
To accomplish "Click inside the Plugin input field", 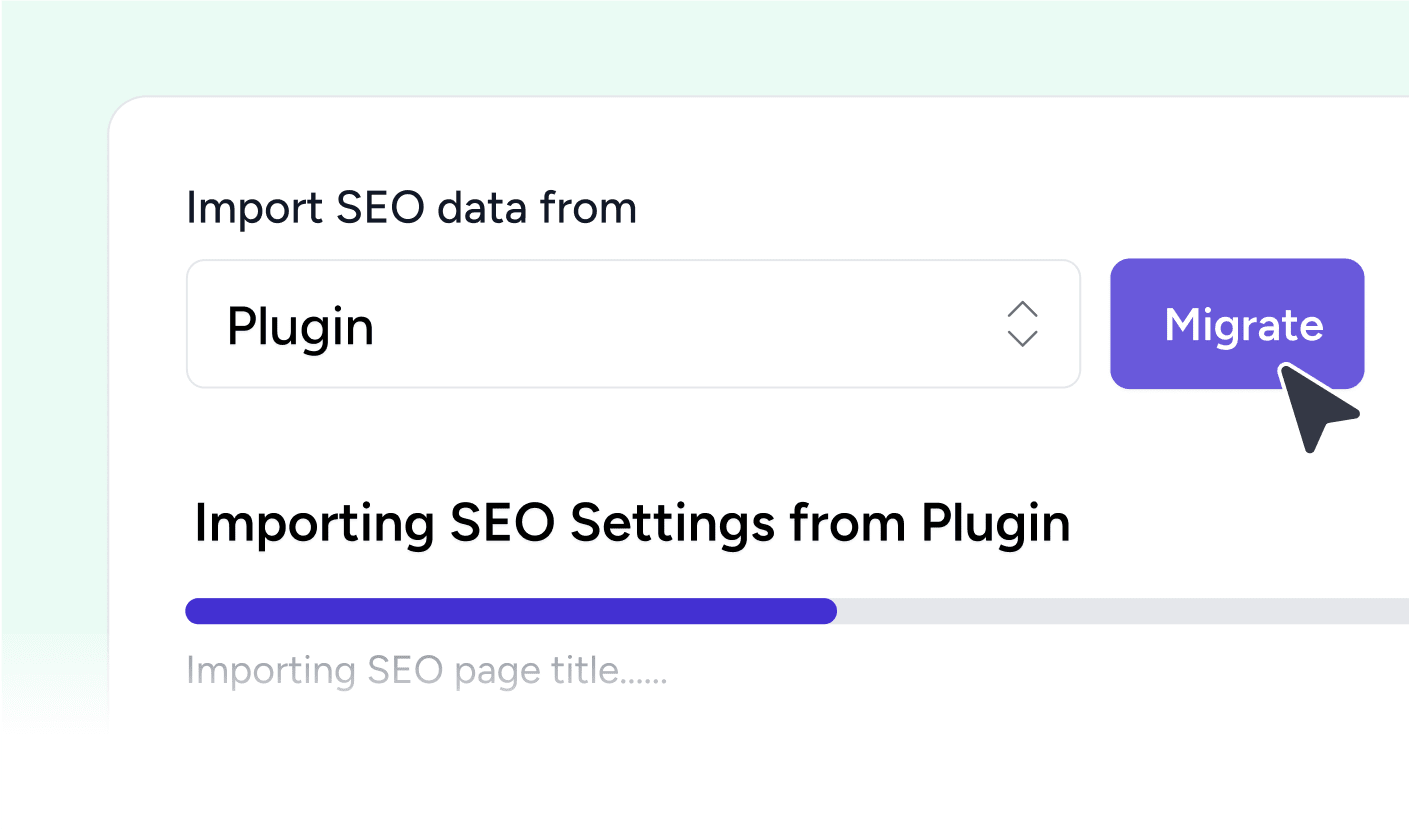I will (x=600, y=324).
